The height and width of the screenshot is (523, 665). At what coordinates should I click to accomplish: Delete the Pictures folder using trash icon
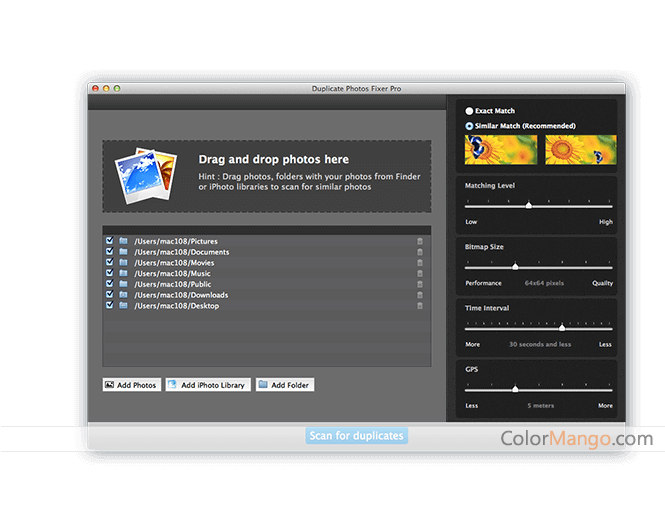coord(420,241)
